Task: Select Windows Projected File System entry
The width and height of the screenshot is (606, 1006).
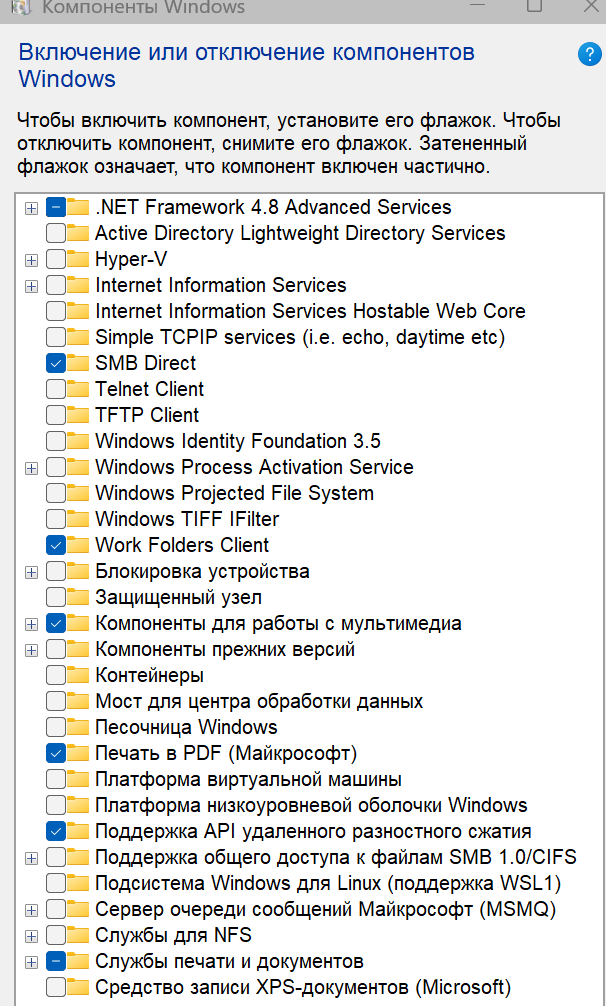Action: 234,493
